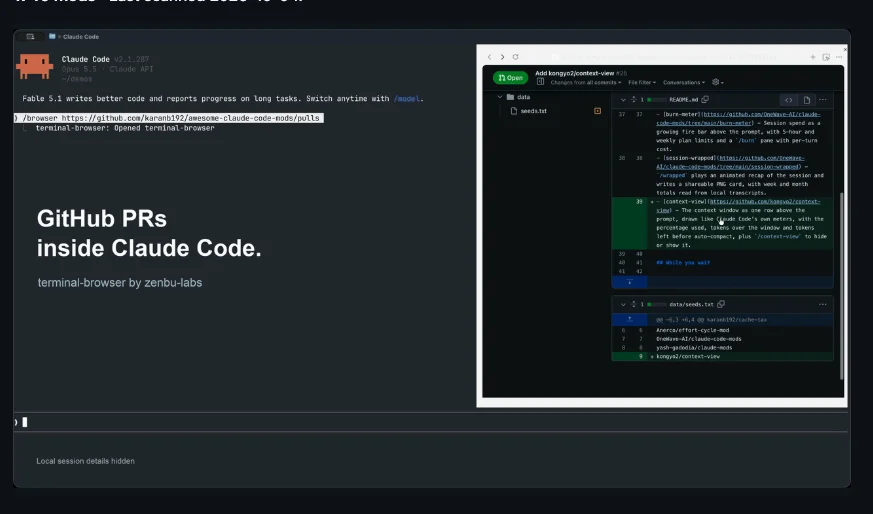Collapse the data/seeds.txt diff section
The width and height of the screenshot is (873, 514).
623,305
